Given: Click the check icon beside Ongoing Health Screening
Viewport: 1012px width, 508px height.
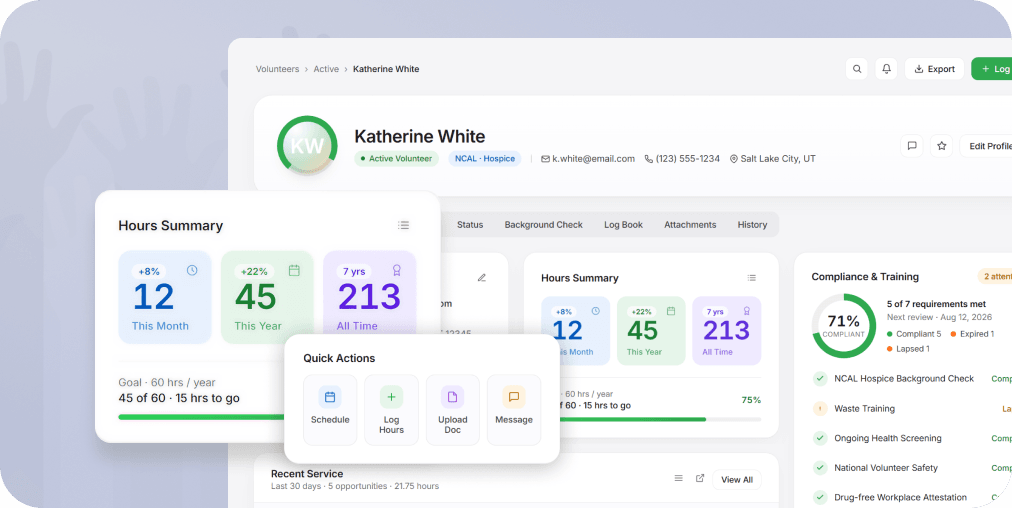Looking at the screenshot, I should coord(820,438).
